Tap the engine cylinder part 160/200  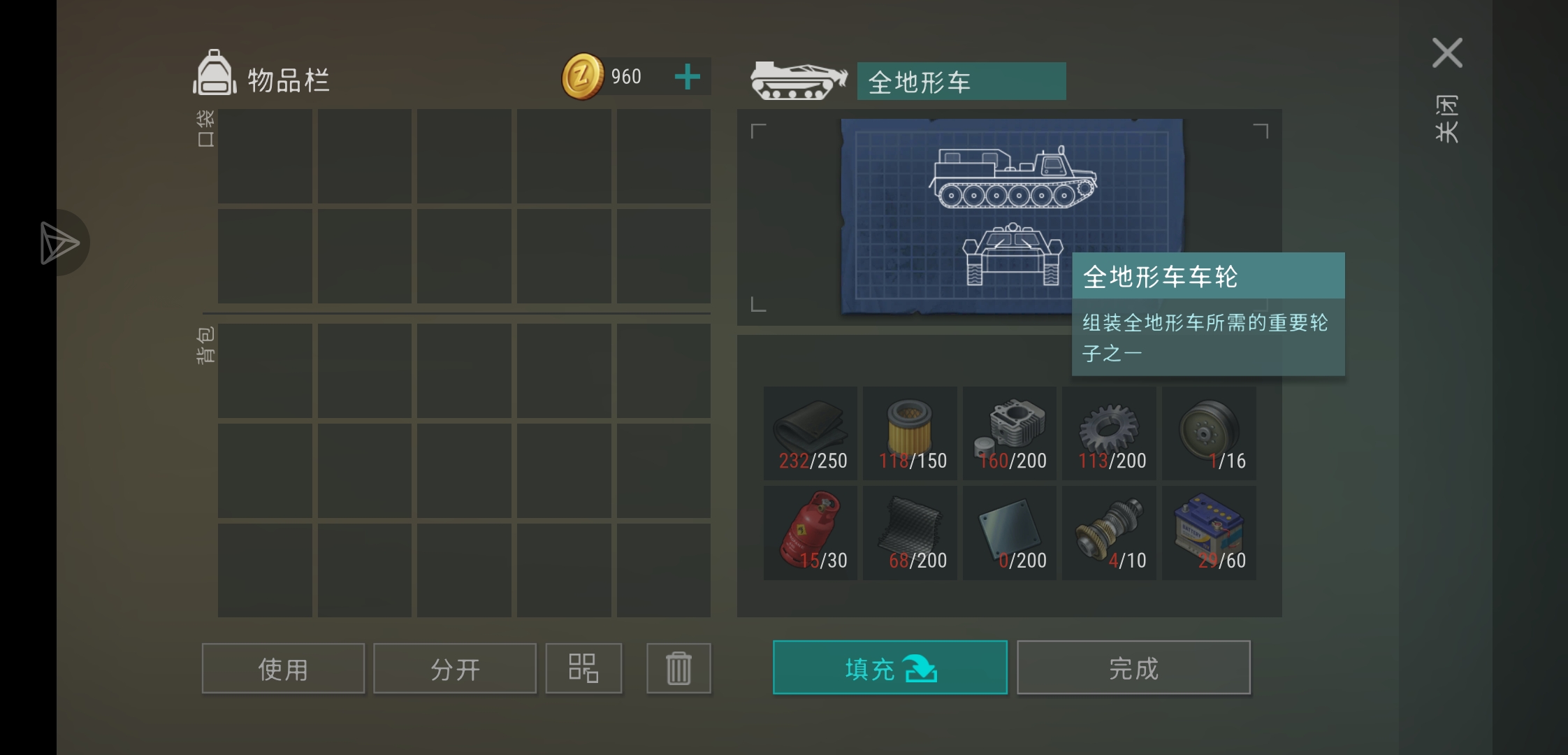click(1010, 433)
